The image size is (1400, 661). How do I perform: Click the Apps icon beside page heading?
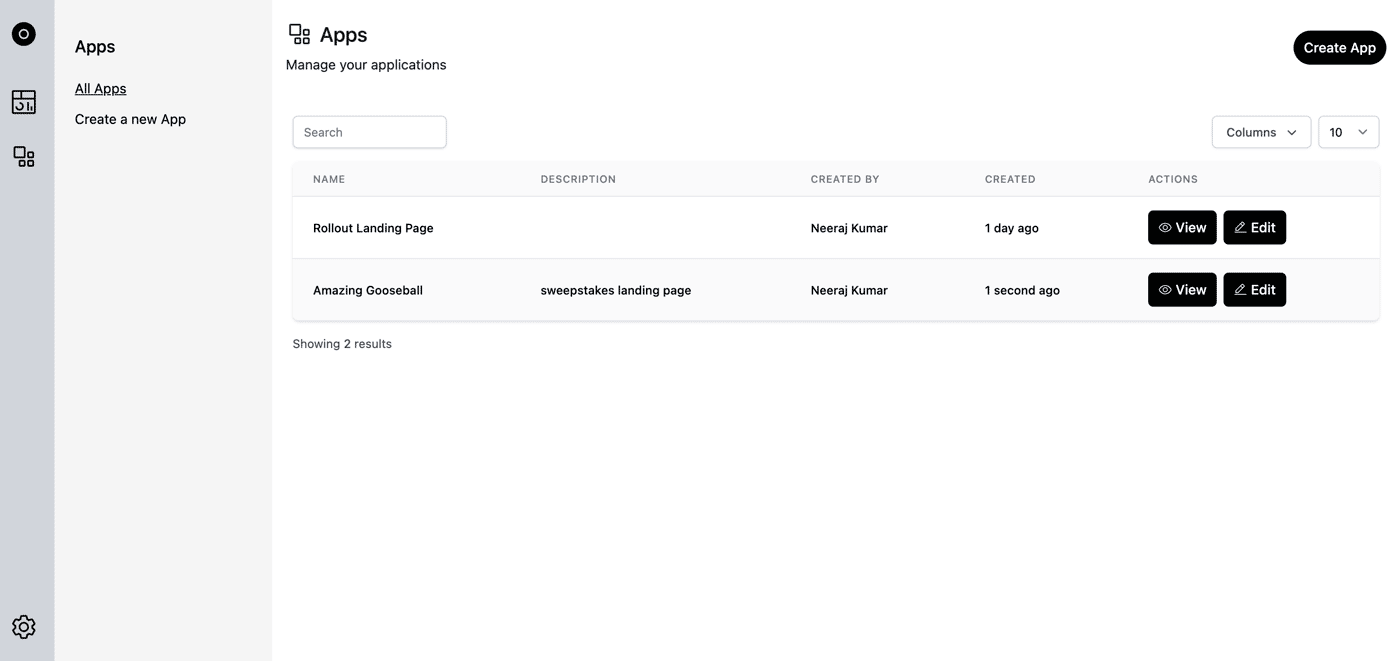300,35
